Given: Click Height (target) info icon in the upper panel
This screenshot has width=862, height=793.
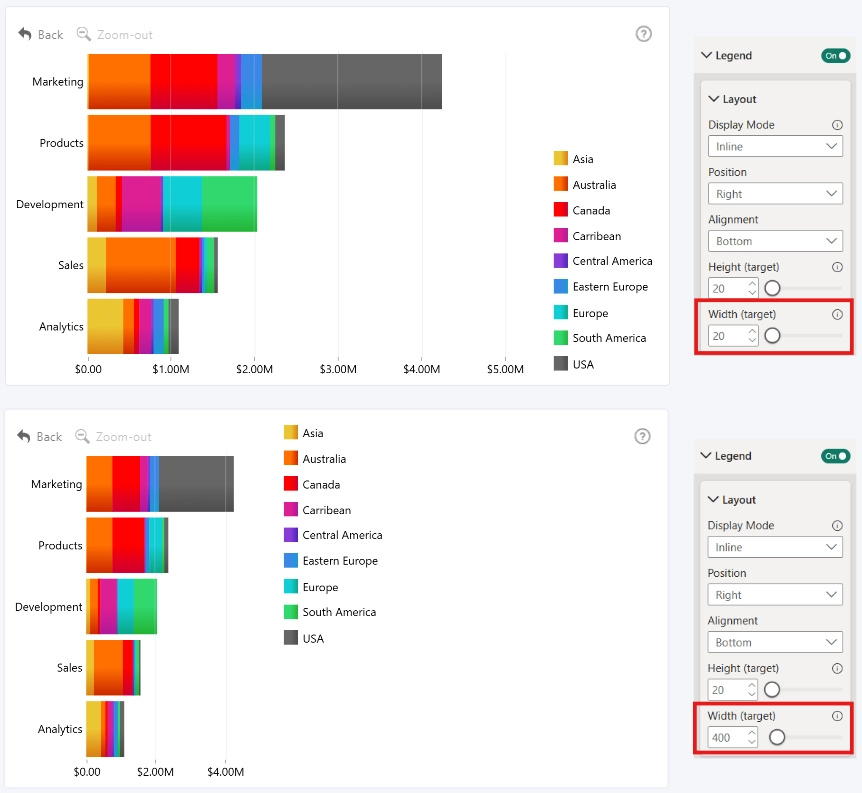Looking at the screenshot, I should click(837, 267).
